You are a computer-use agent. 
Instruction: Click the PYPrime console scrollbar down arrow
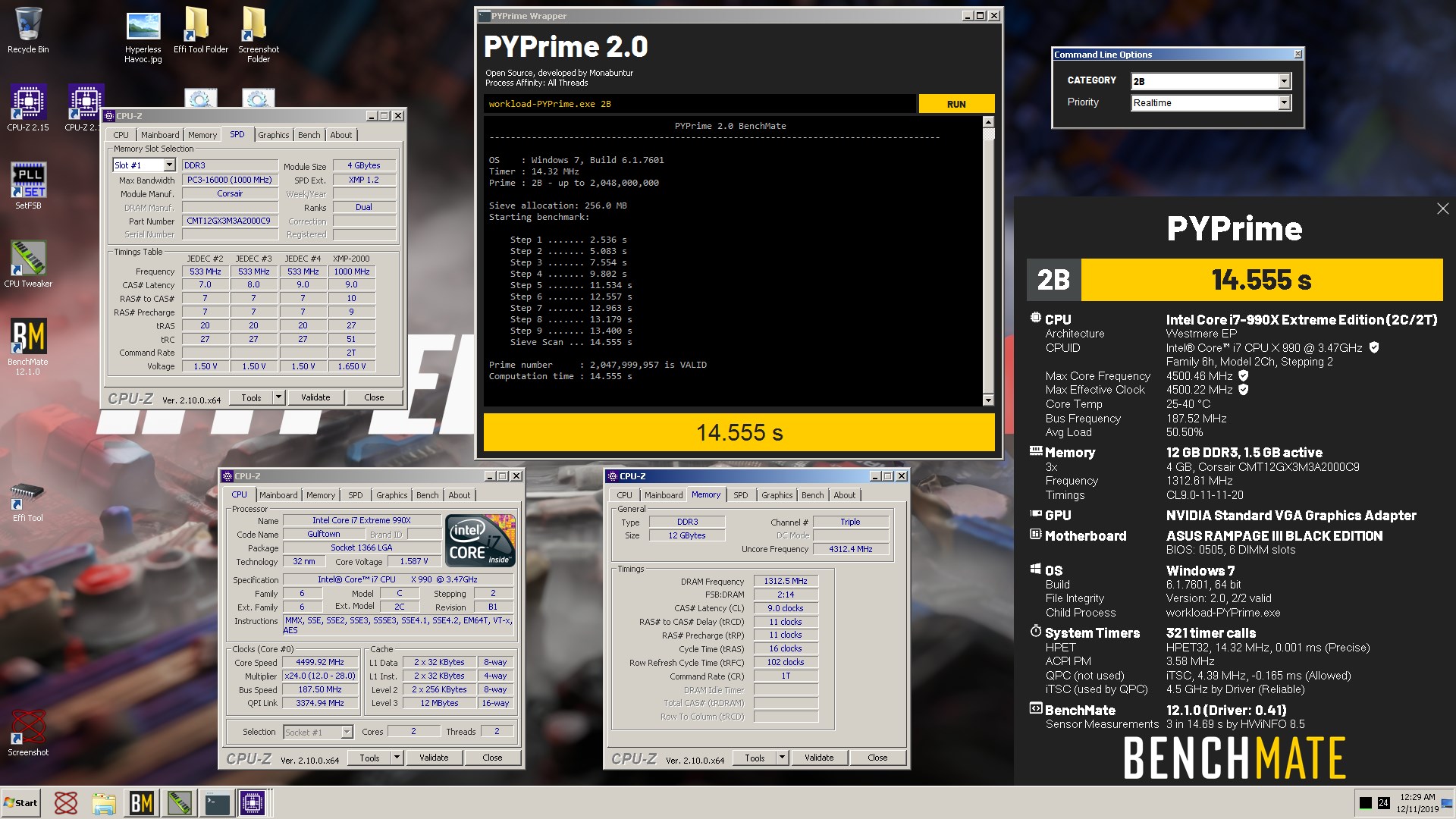(x=988, y=400)
